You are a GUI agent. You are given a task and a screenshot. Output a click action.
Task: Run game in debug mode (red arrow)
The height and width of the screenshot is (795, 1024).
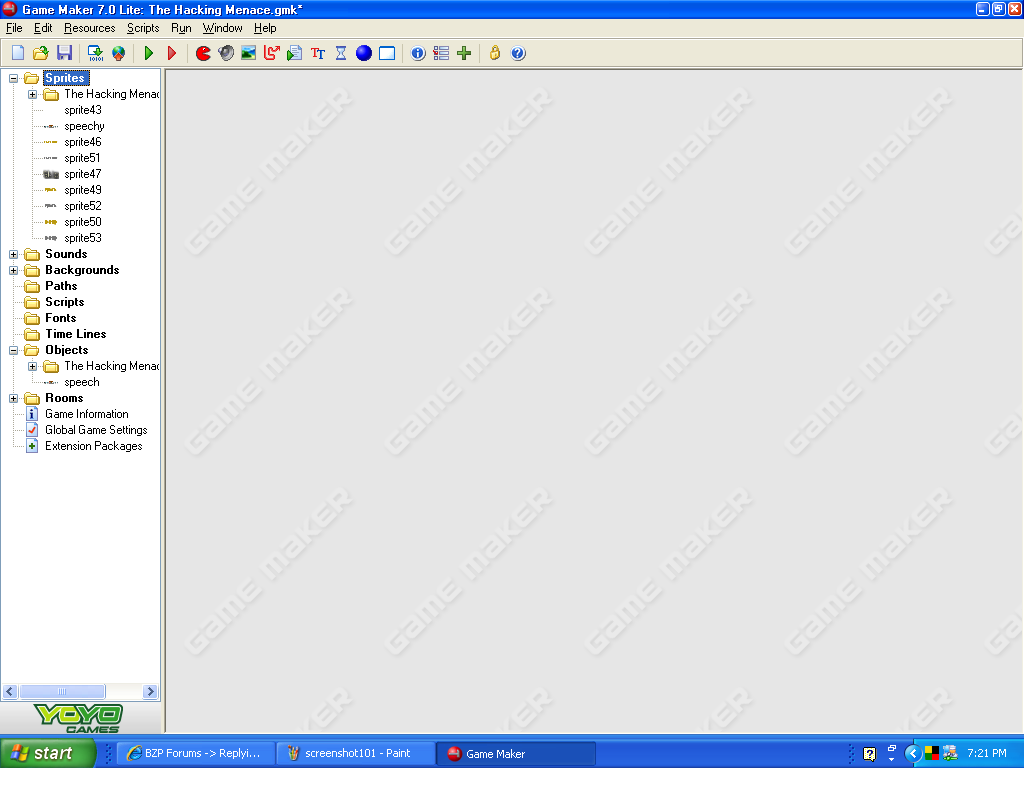click(172, 53)
